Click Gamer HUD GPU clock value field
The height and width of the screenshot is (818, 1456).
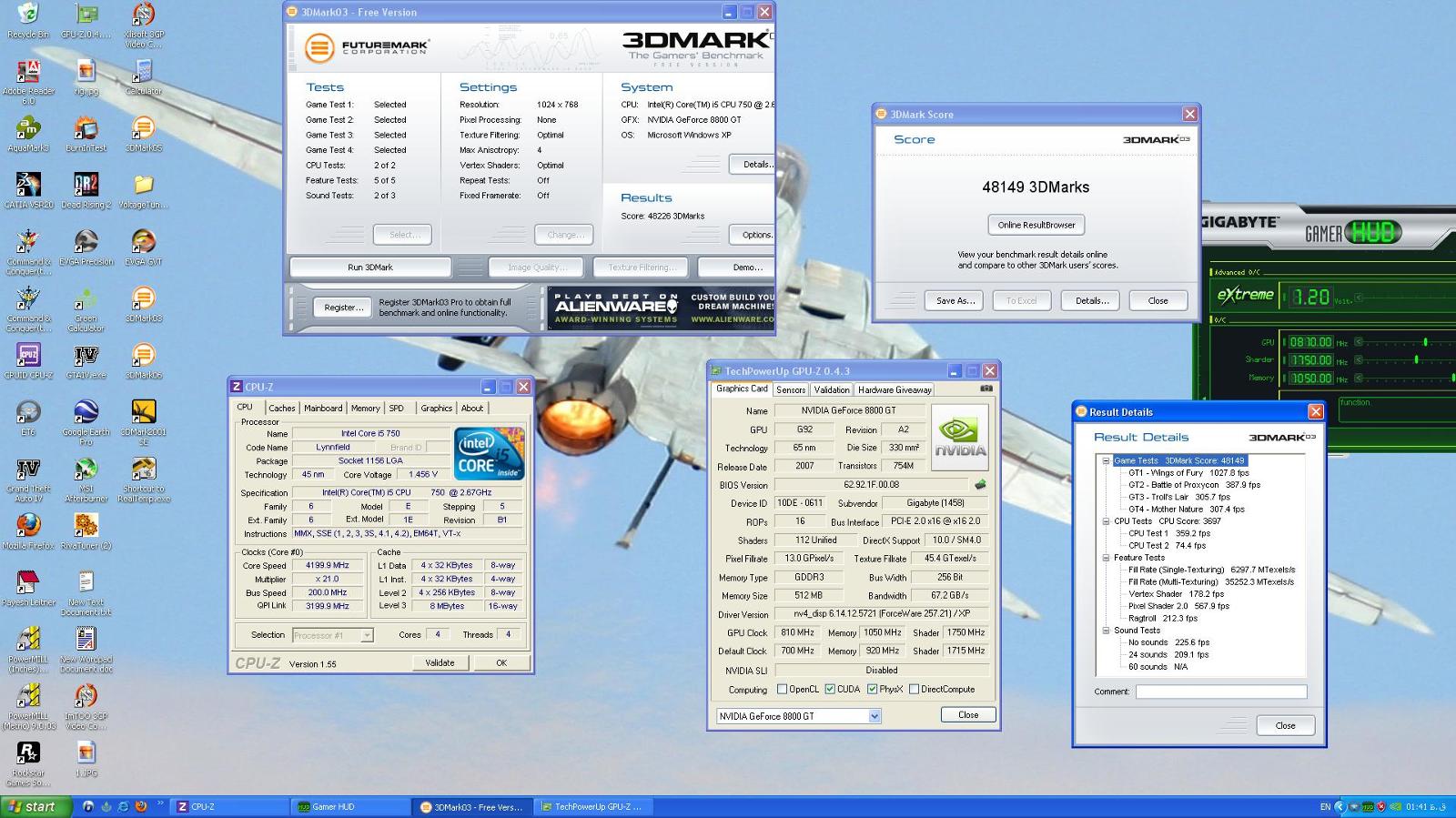1311,342
